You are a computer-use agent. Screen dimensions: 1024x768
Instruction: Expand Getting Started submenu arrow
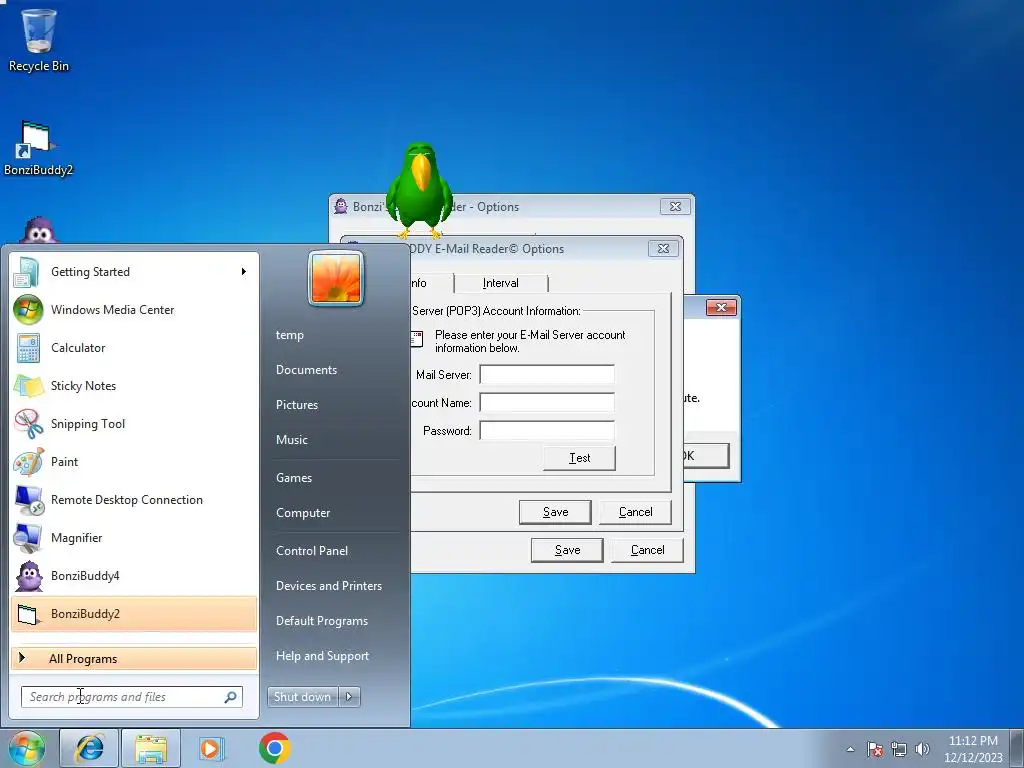click(x=244, y=272)
